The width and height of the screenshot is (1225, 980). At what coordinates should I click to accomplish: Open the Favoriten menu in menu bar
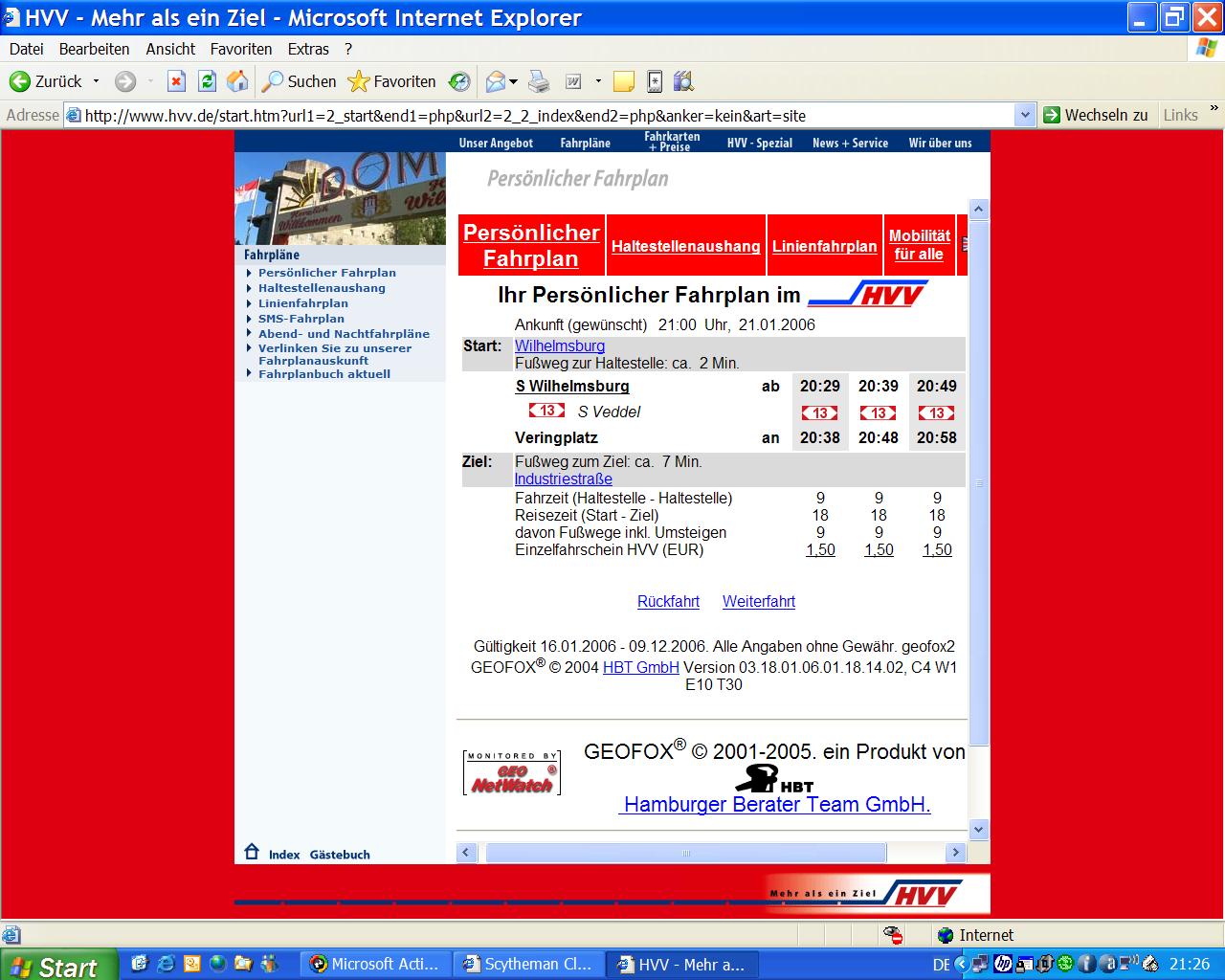pos(241,49)
